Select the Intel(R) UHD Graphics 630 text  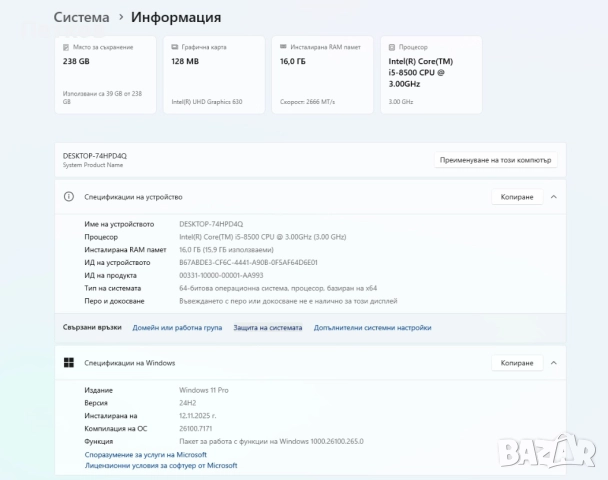tap(207, 102)
